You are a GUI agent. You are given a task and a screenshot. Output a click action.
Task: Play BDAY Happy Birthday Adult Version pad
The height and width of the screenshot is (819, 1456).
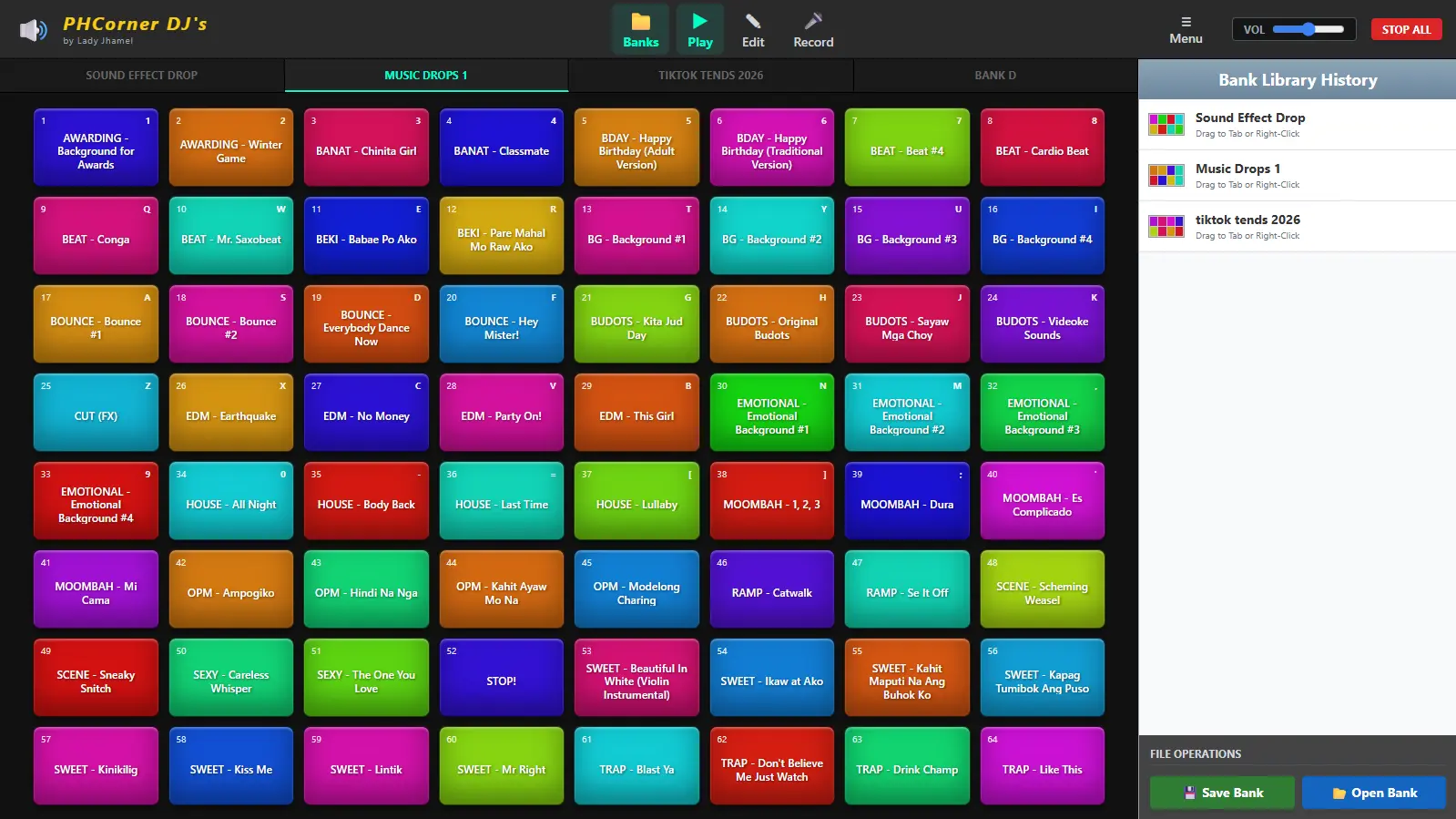pos(636,147)
